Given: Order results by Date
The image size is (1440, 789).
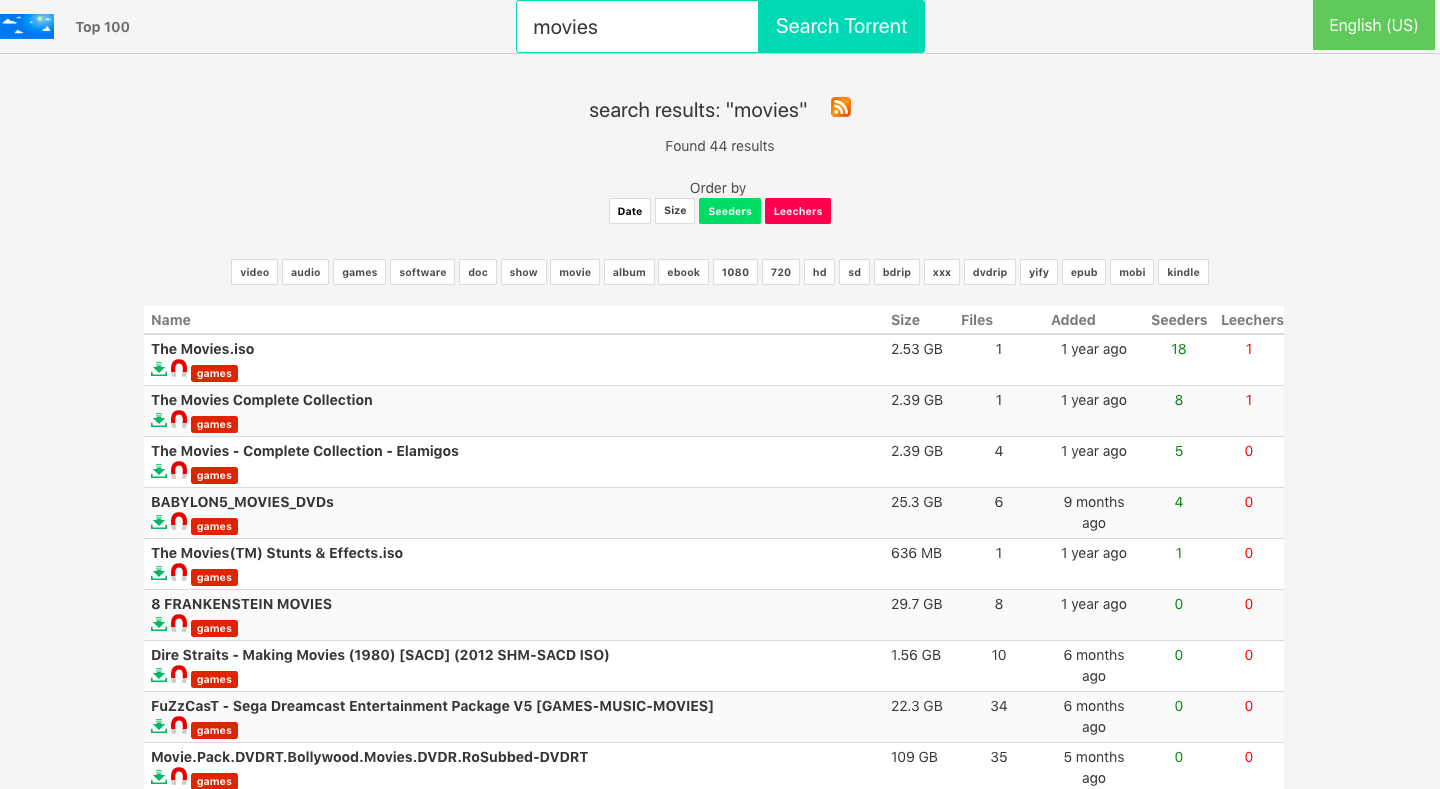Looking at the screenshot, I should pyautogui.click(x=630, y=211).
